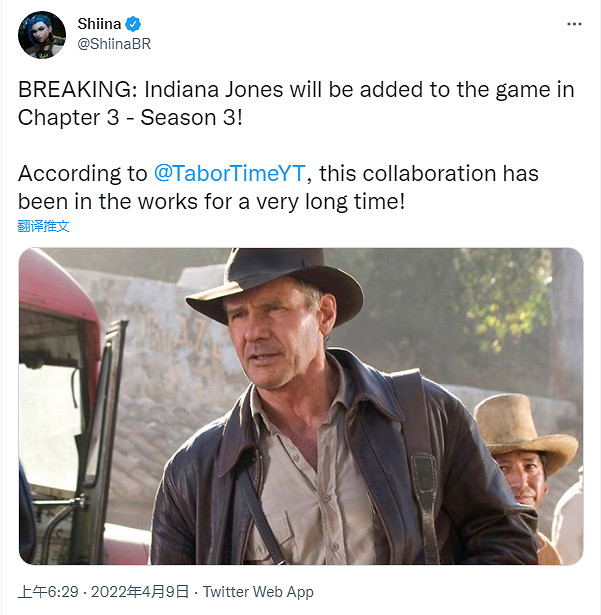
Task: Open the three-dot more options menu
Action: (x=574, y=24)
